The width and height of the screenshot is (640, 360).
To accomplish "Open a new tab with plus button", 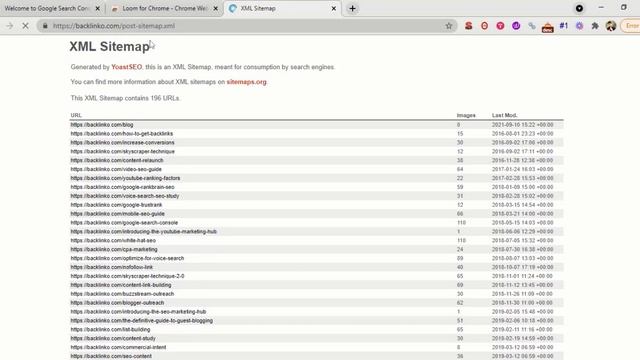I will coord(352,8).
